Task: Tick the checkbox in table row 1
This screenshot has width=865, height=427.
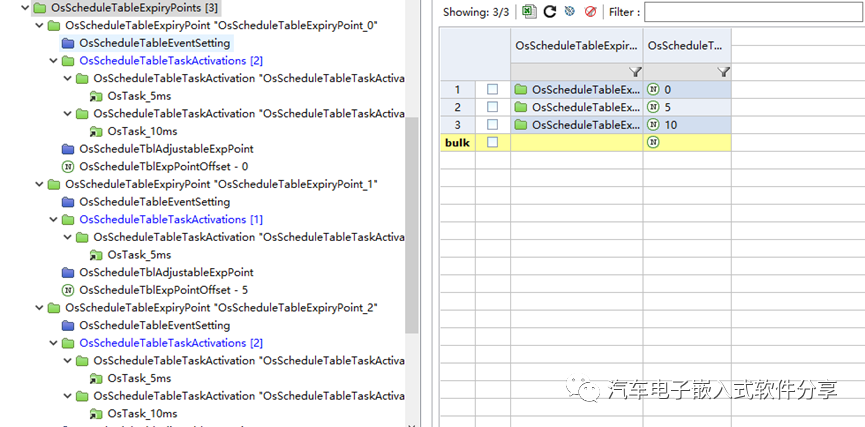Action: [492, 90]
